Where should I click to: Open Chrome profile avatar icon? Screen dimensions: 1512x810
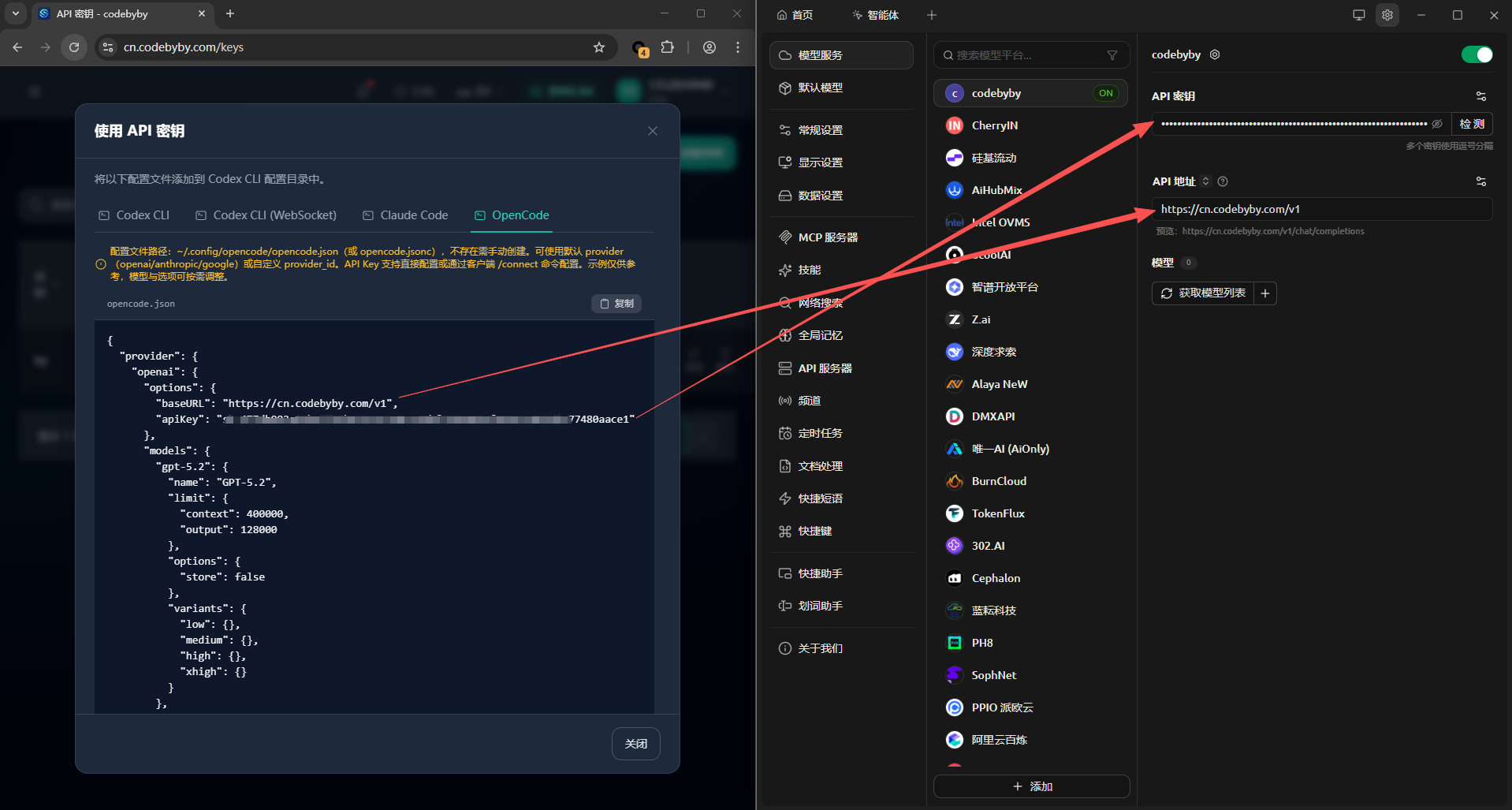[x=709, y=47]
